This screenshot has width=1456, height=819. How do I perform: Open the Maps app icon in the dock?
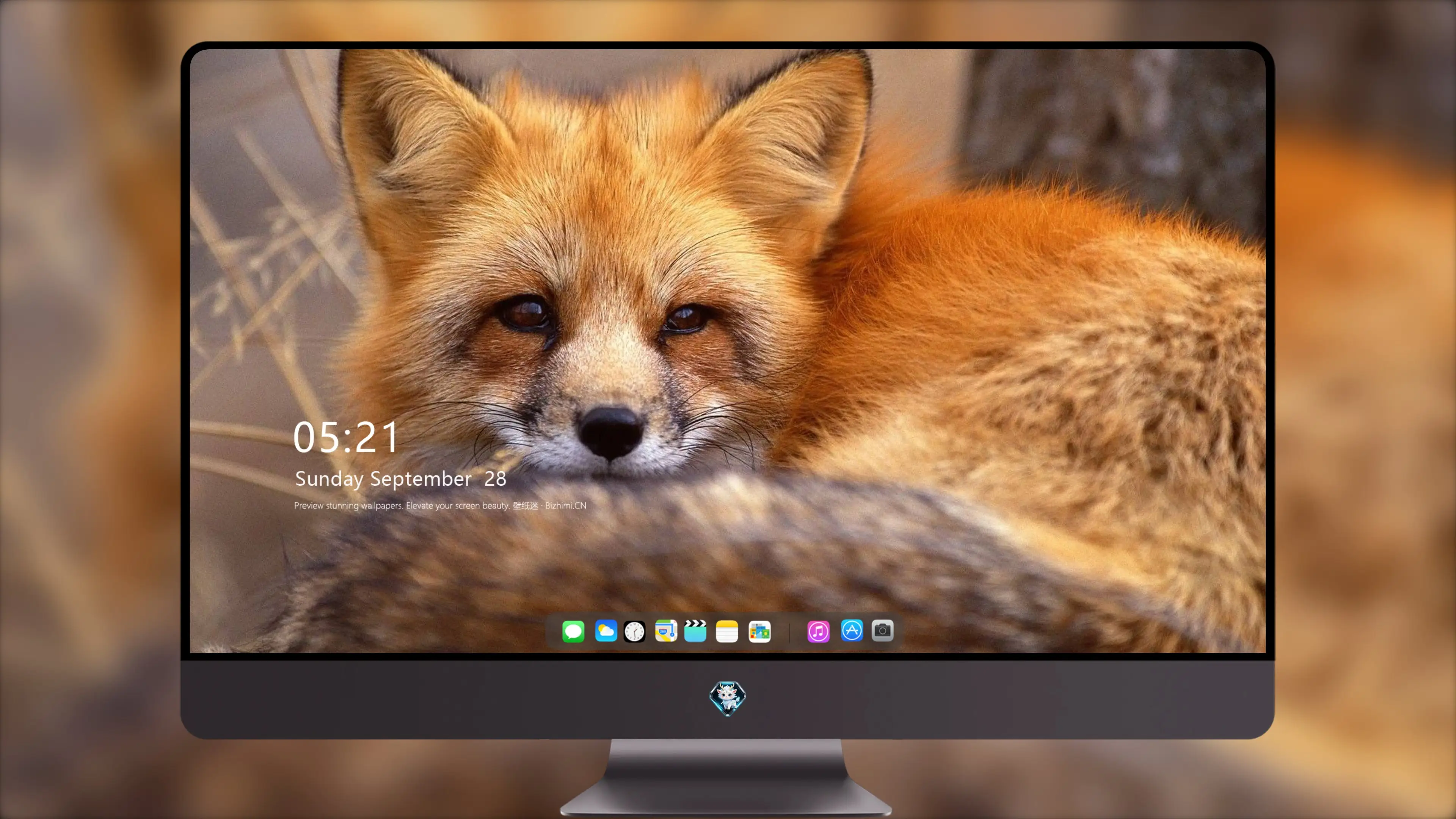pos(666,631)
